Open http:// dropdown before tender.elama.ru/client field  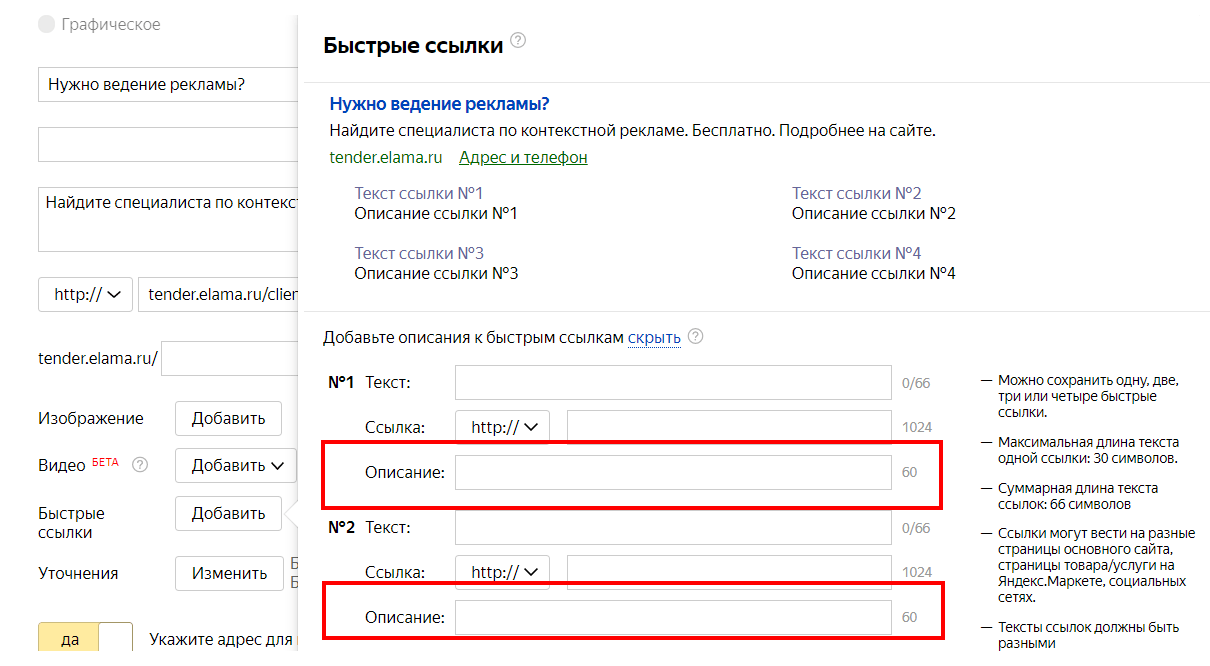click(x=85, y=294)
